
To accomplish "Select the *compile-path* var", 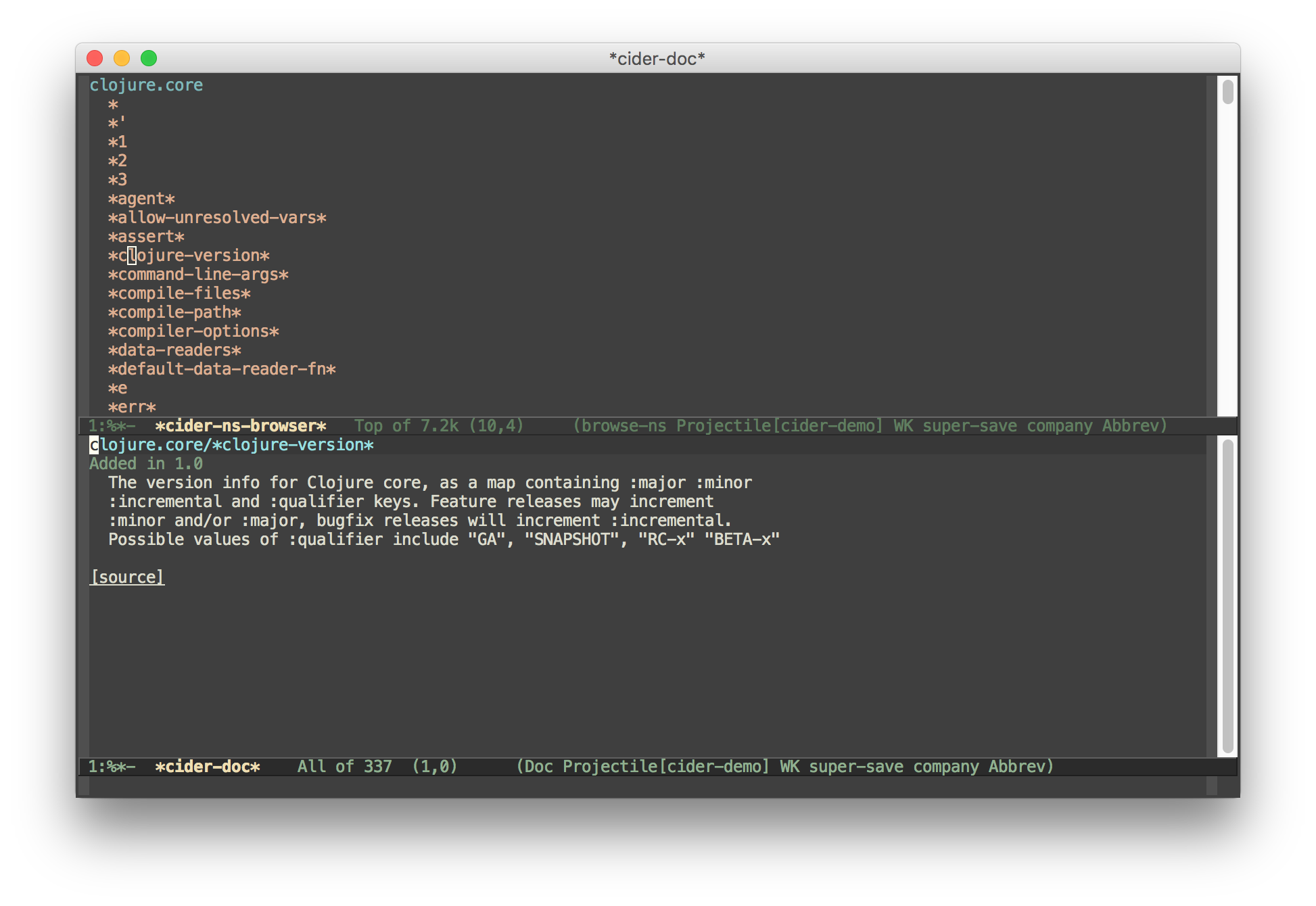I will 174,312.
